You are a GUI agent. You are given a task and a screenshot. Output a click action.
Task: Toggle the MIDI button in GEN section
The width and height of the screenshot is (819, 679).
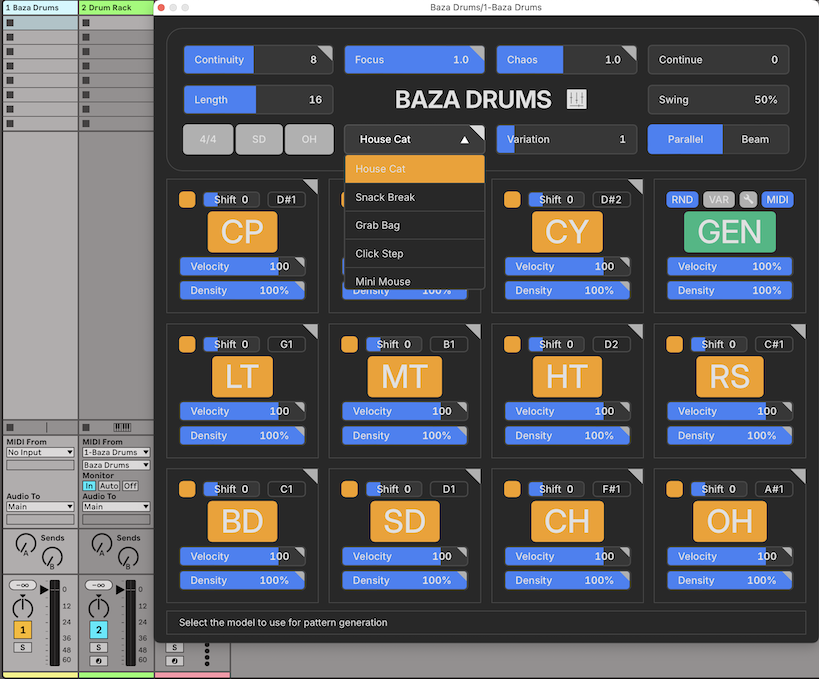pyautogui.click(x=777, y=199)
